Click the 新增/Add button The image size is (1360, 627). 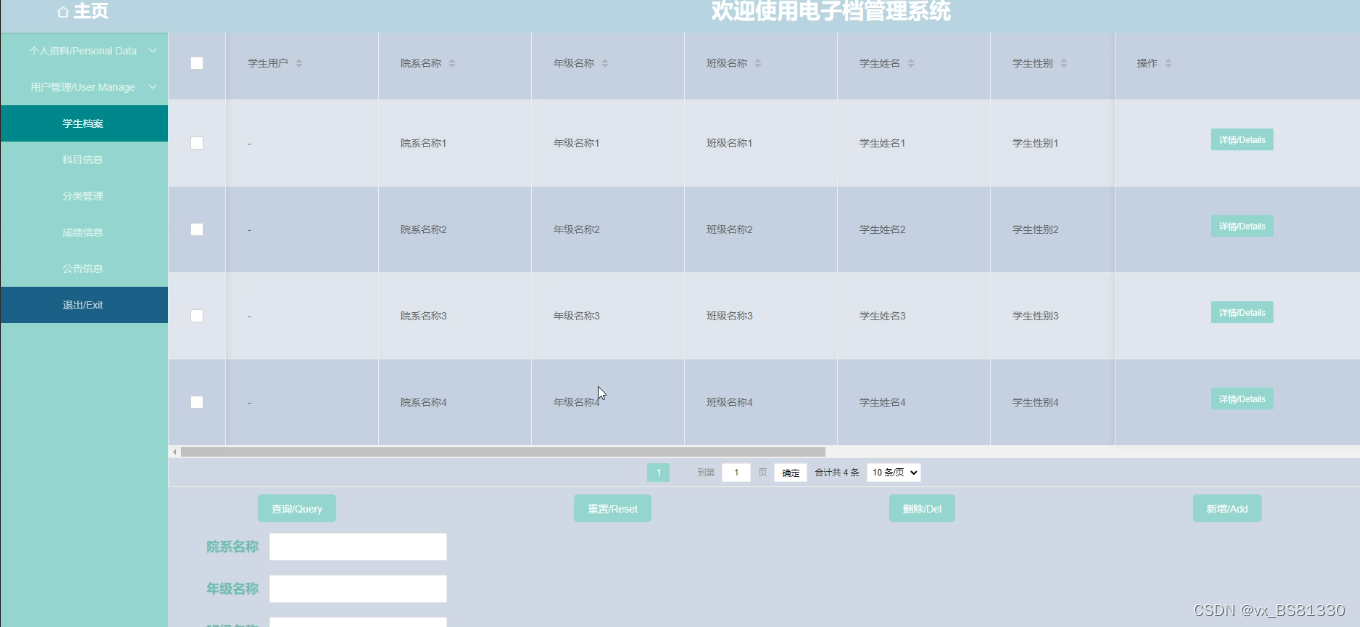(1227, 508)
